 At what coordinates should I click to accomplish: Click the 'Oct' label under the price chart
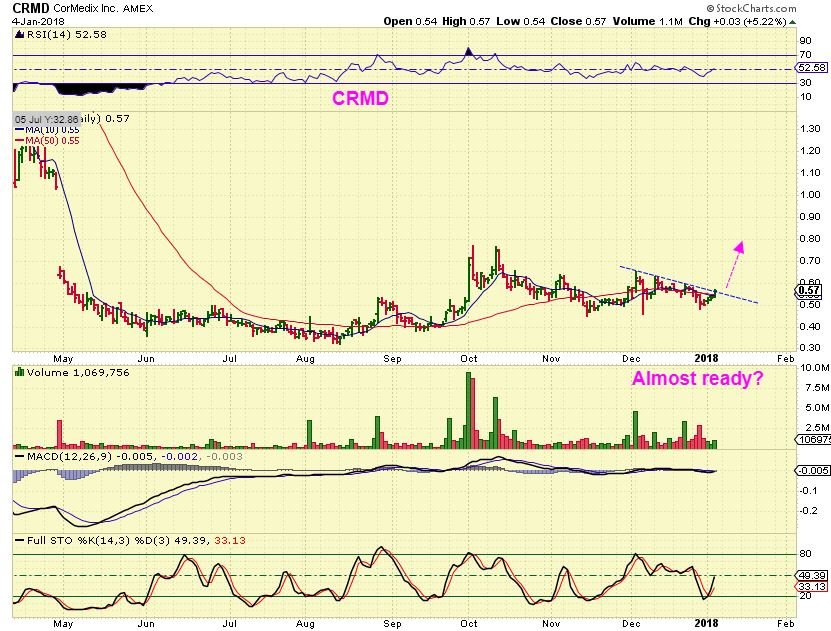(x=468, y=359)
